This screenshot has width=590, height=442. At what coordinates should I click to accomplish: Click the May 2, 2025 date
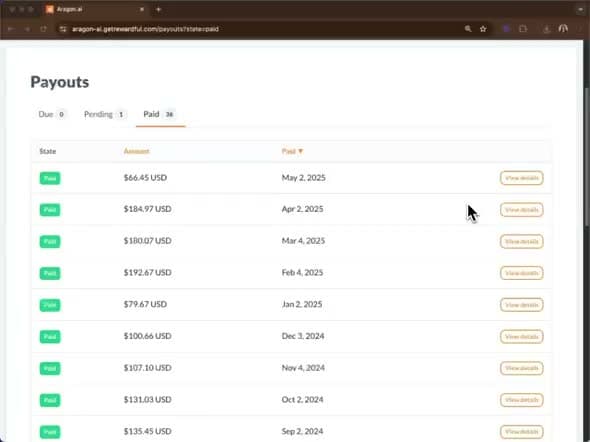point(303,178)
